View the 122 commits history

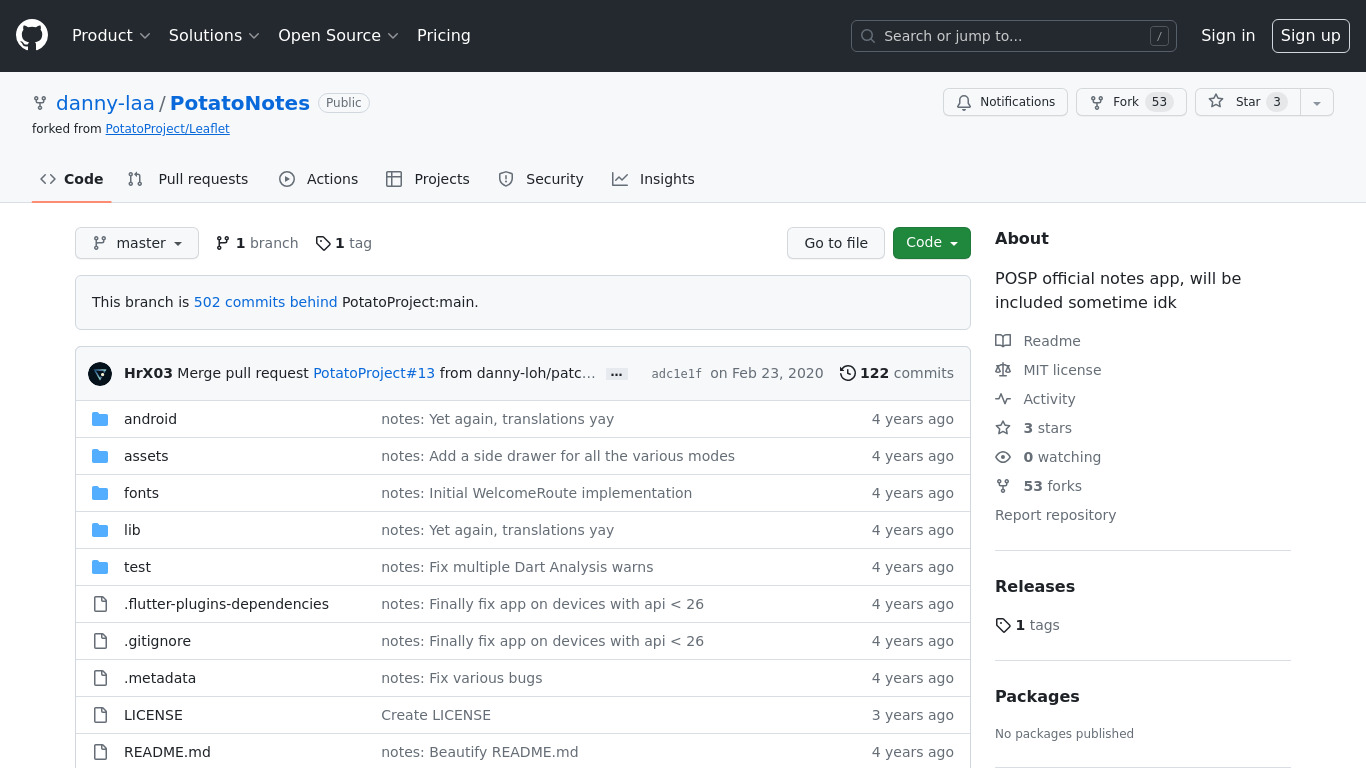[896, 373]
